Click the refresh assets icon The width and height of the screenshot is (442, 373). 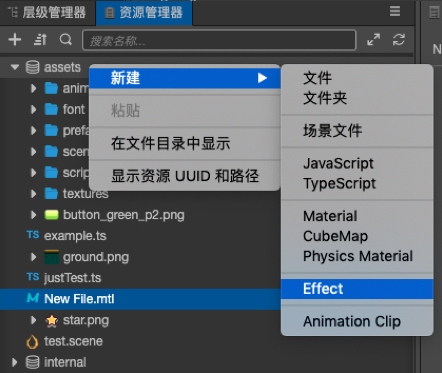point(399,40)
